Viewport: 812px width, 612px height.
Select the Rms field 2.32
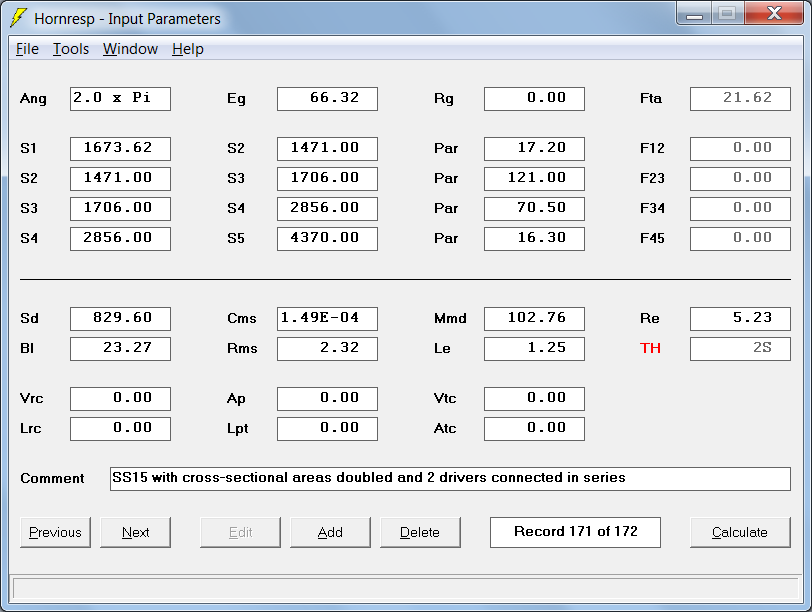[x=327, y=349]
